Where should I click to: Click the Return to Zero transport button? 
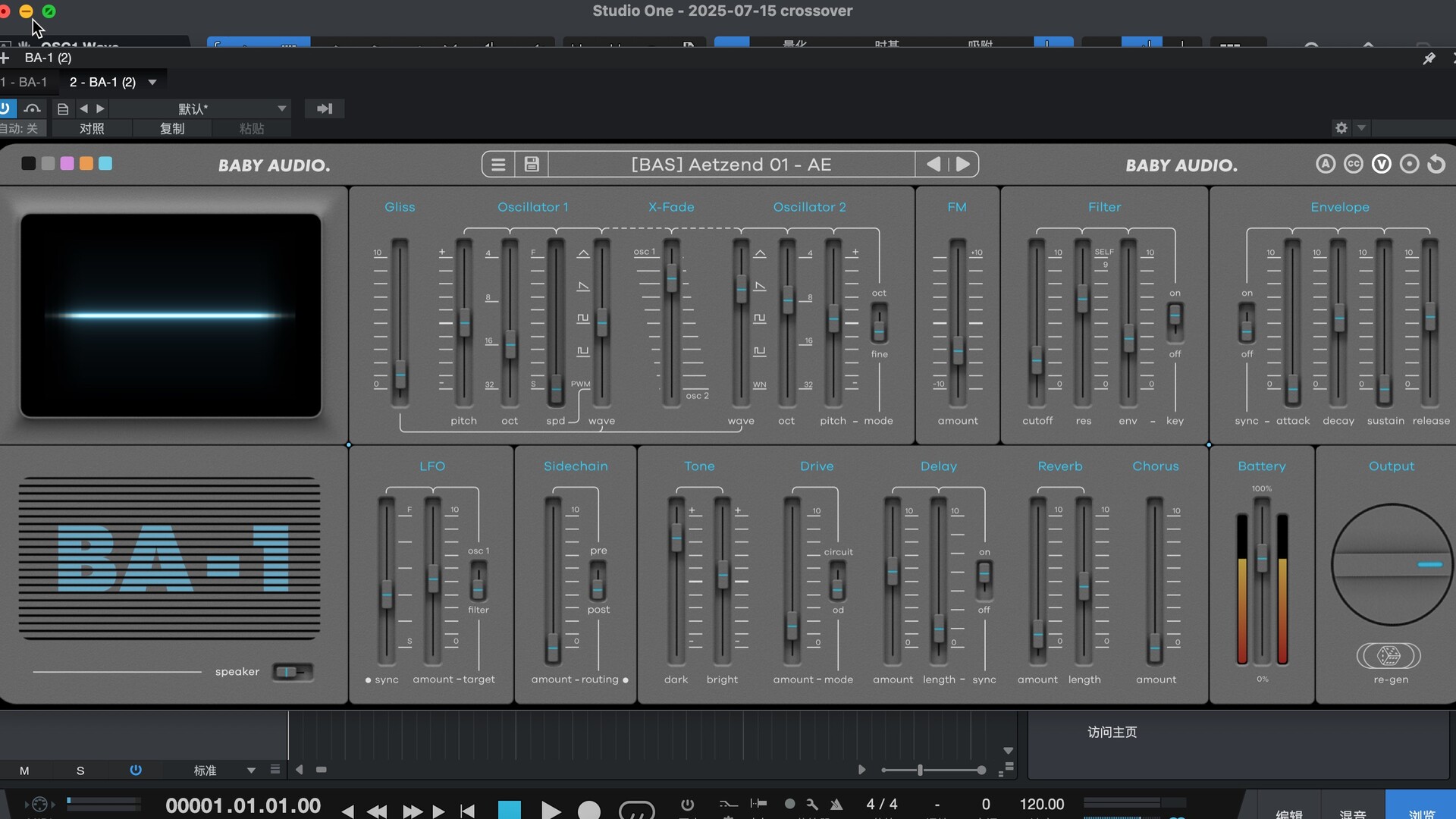pos(467,811)
